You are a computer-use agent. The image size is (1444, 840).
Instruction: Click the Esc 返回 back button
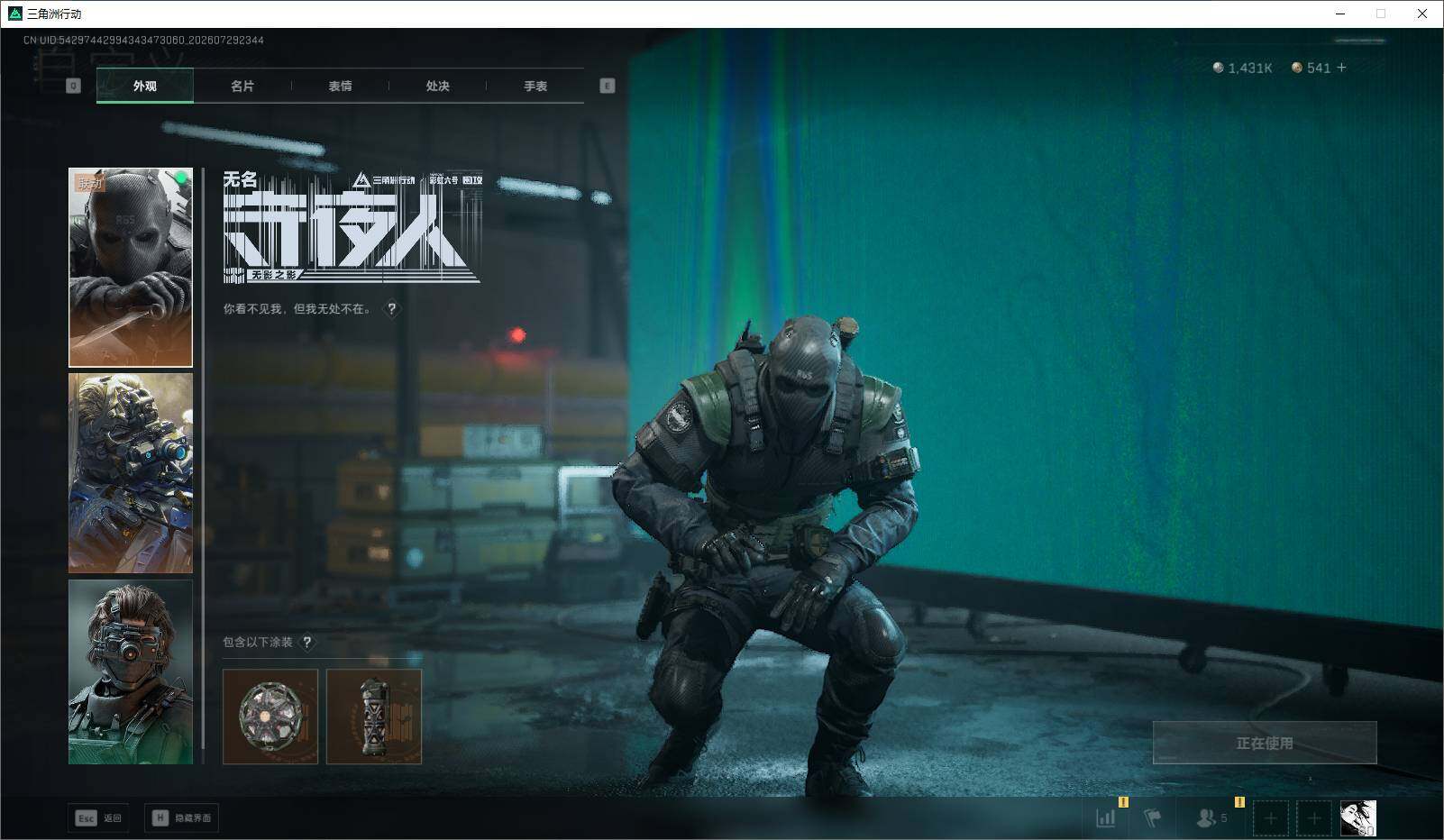98,817
